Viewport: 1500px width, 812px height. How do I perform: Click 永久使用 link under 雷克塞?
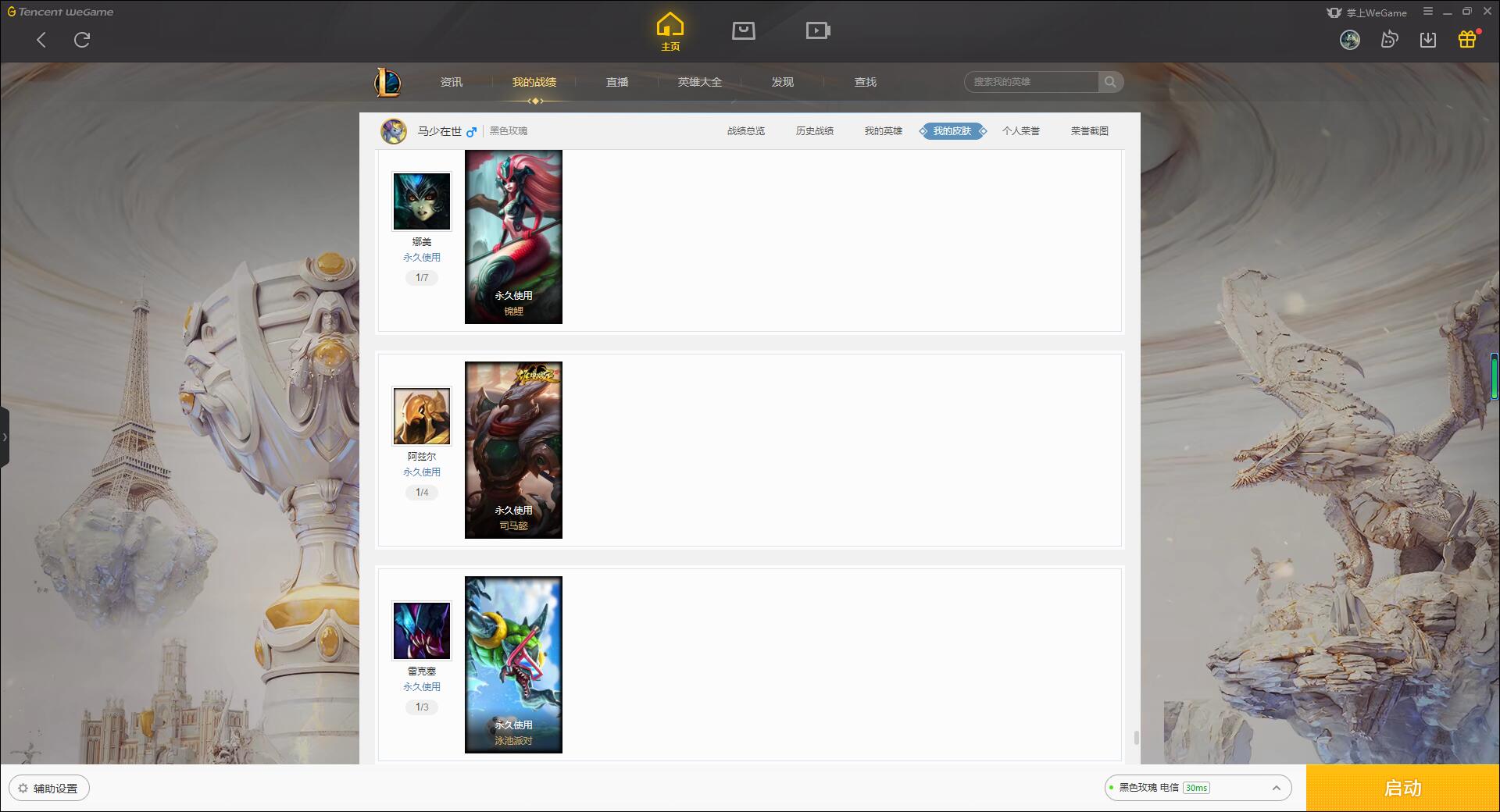[x=422, y=687]
